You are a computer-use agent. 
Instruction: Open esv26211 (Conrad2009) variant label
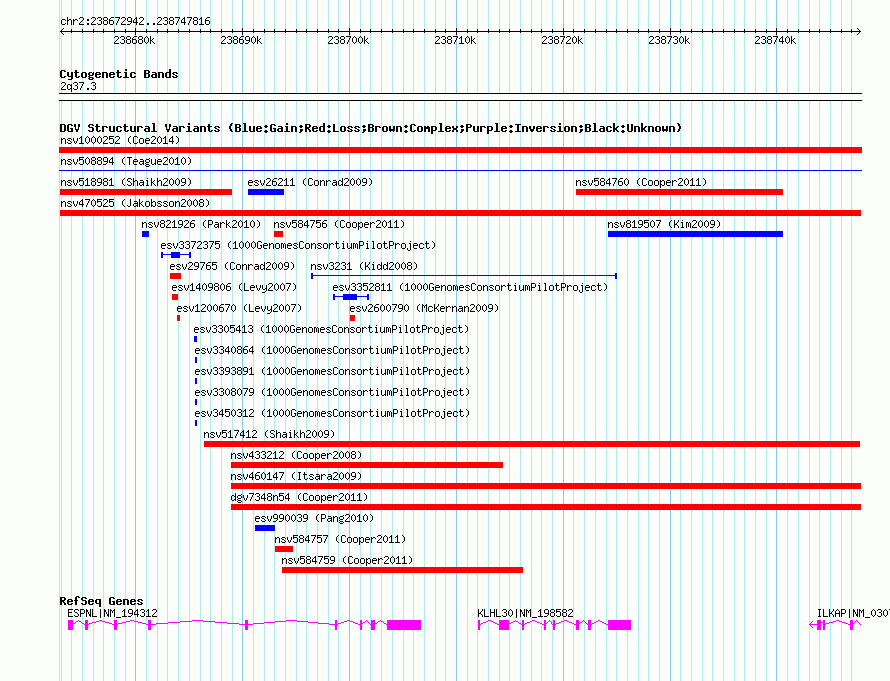pyautogui.click(x=310, y=182)
